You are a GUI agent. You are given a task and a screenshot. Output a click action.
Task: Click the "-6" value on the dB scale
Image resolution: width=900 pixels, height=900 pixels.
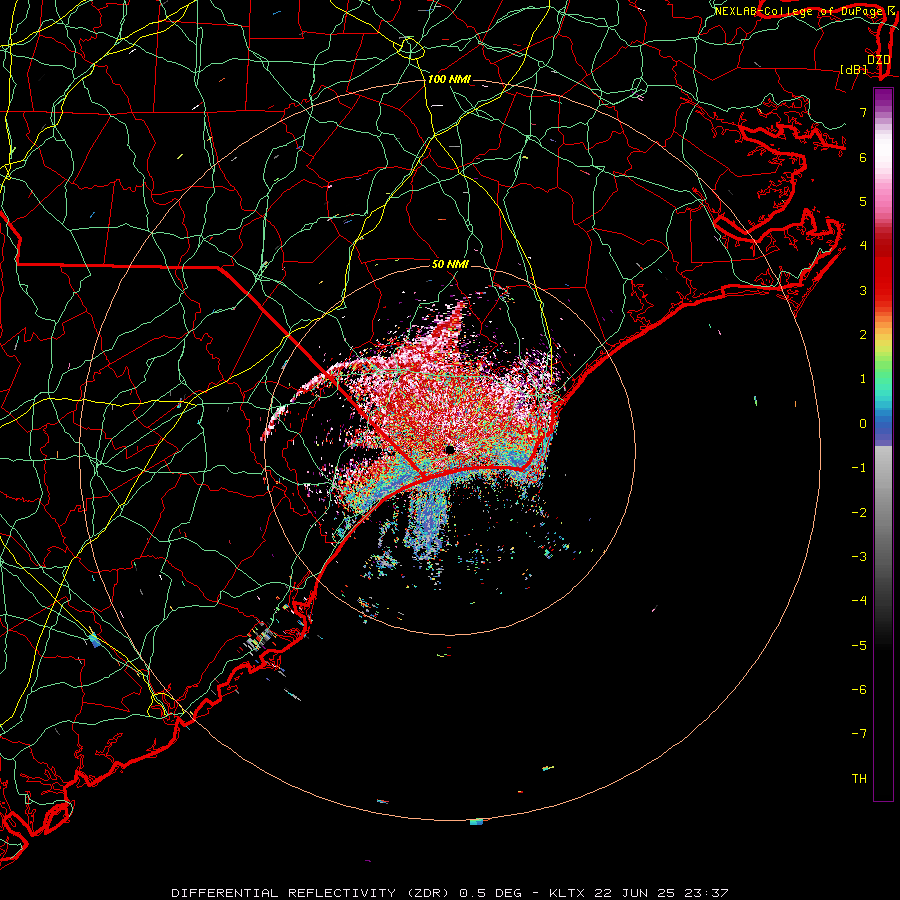coord(859,690)
